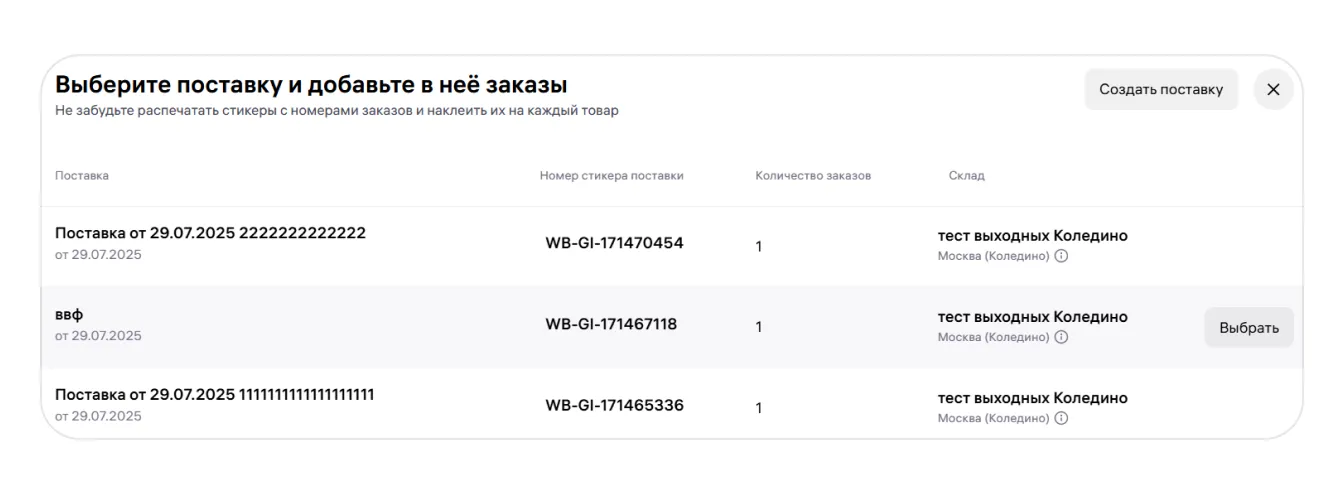
Task: Click Количество заказов column header
Action: (x=813, y=176)
